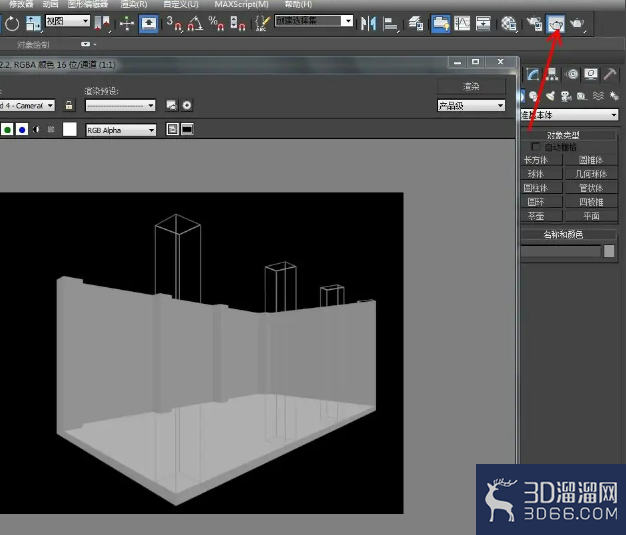Viewport: 626px width, 535px height.
Task: Click the object color swatch
Action: pyautogui.click(x=609, y=251)
